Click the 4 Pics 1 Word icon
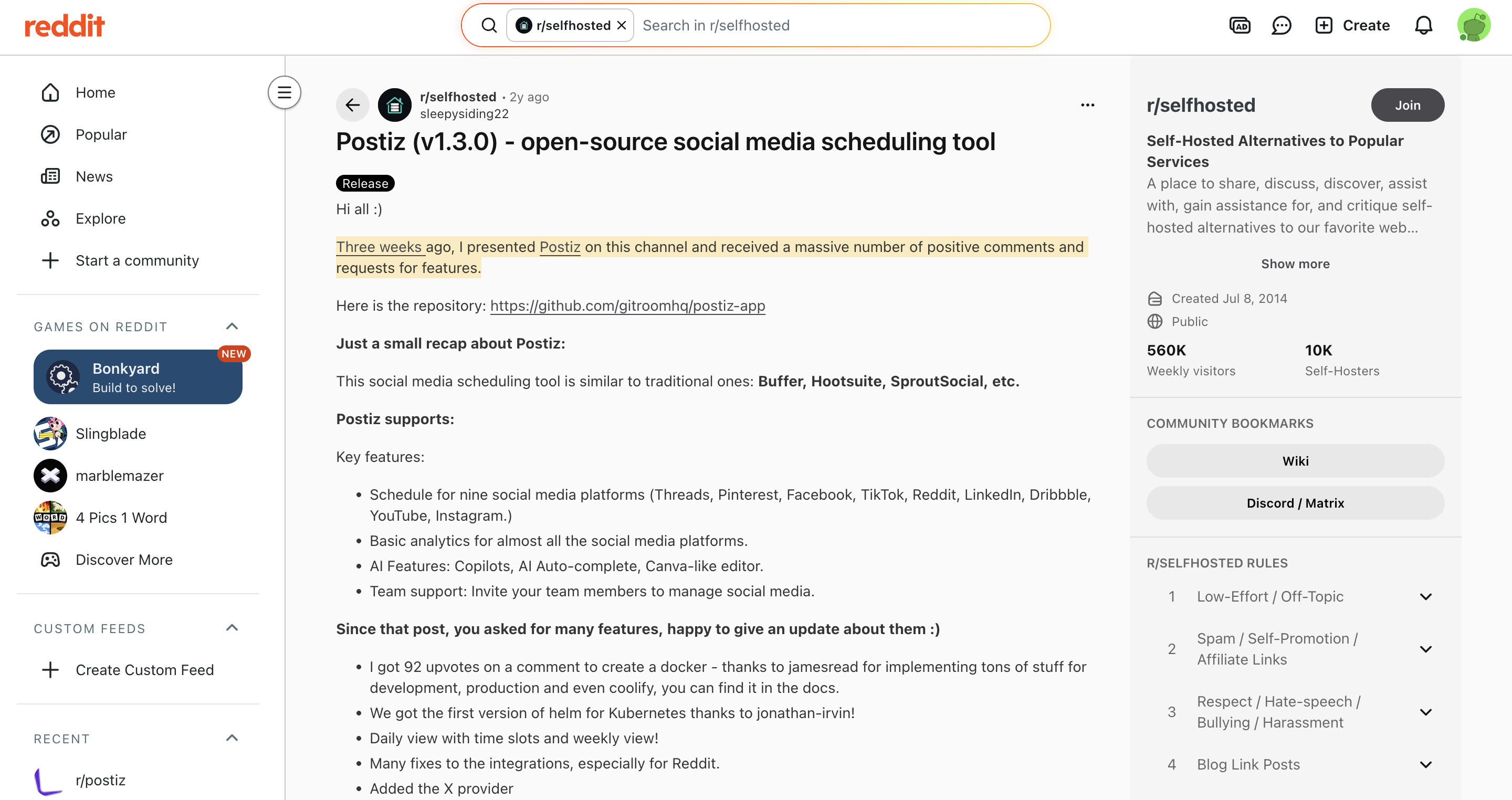Viewport: 1512px width, 800px height. point(50,518)
